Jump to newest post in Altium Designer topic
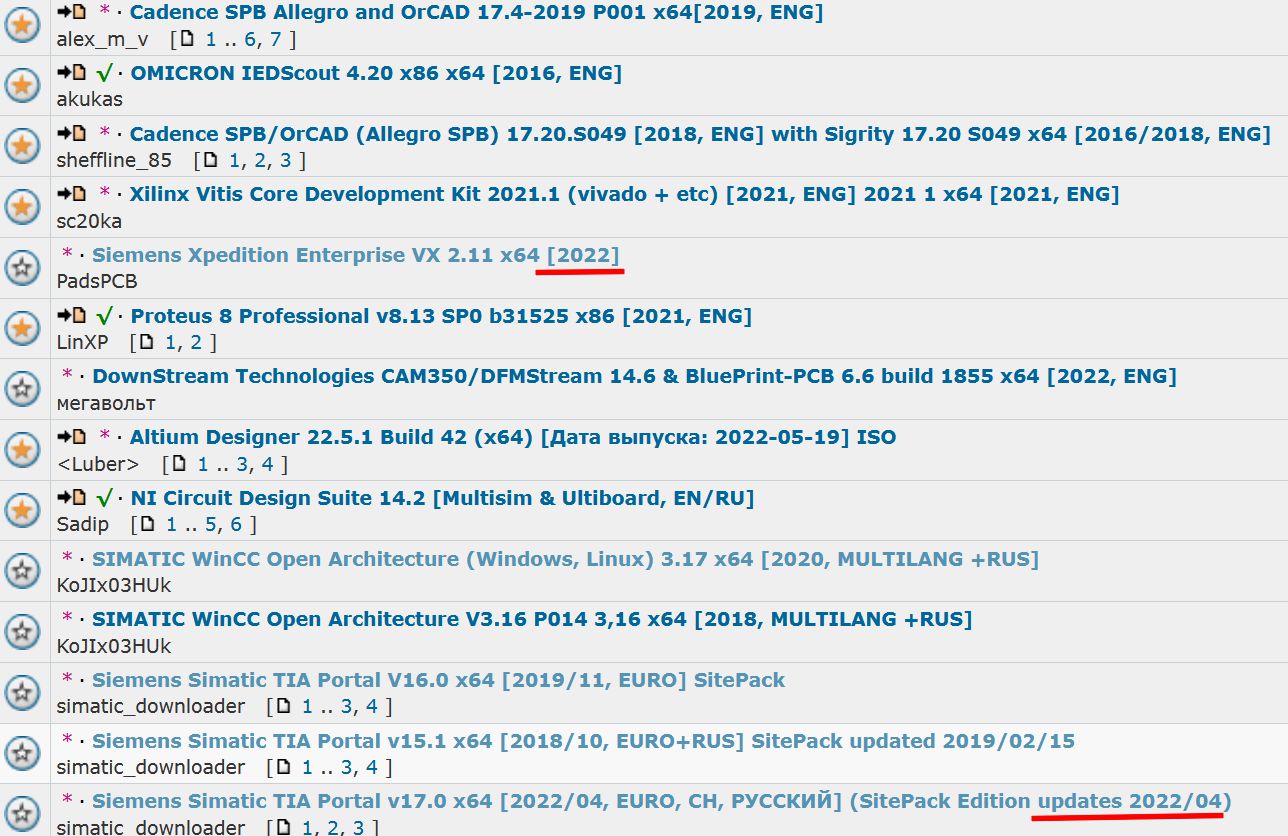Image resolution: width=1288 pixels, height=836 pixels. tap(72, 437)
